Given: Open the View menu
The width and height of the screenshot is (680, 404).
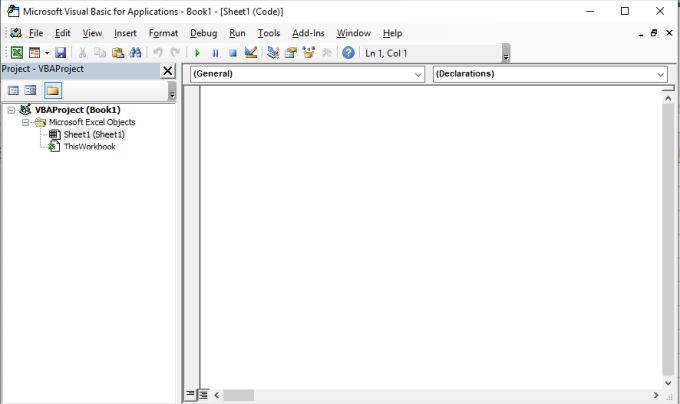Looking at the screenshot, I should (x=92, y=33).
